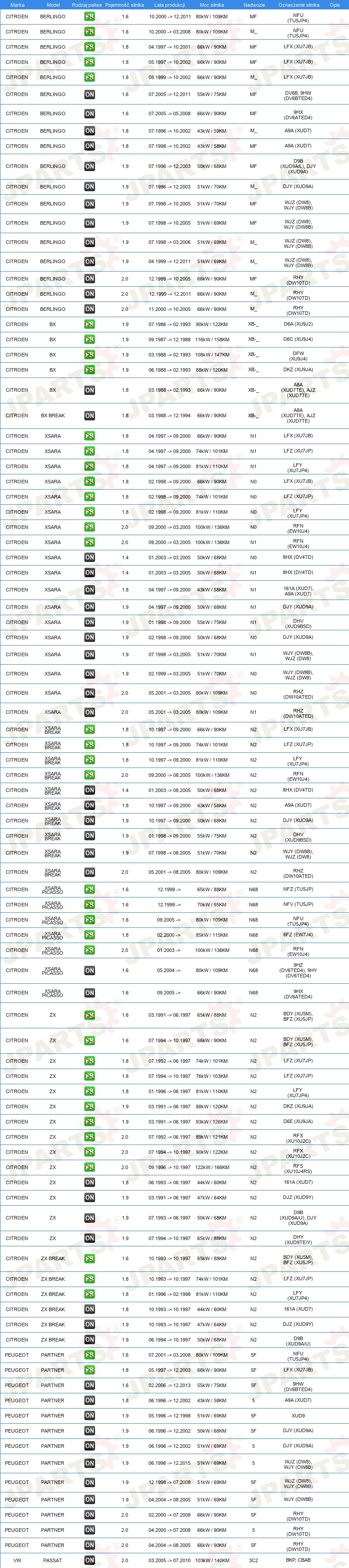Screen dimensions: 349x1568
Task: Click petrol icon in Berlingo 10.2000 -> 12.2011 row
Action: pyautogui.click(x=89, y=17)
